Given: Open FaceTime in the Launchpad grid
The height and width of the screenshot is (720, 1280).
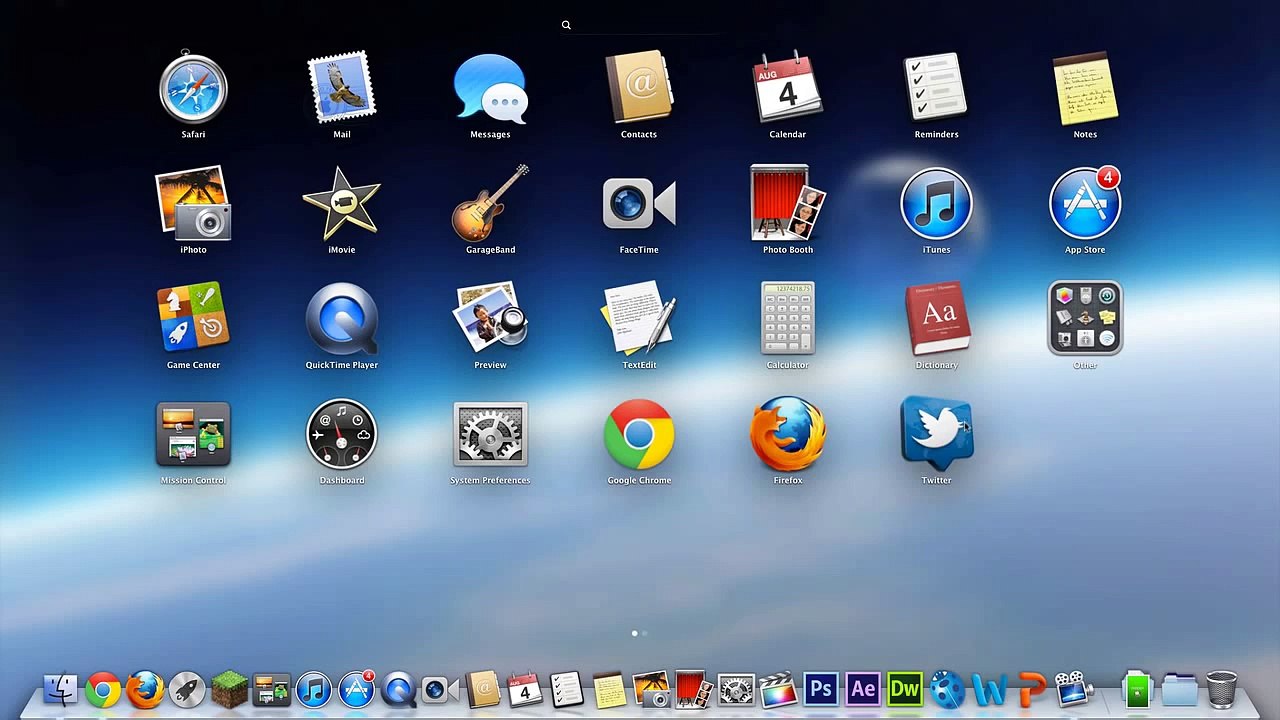Looking at the screenshot, I should pos(639,204).
